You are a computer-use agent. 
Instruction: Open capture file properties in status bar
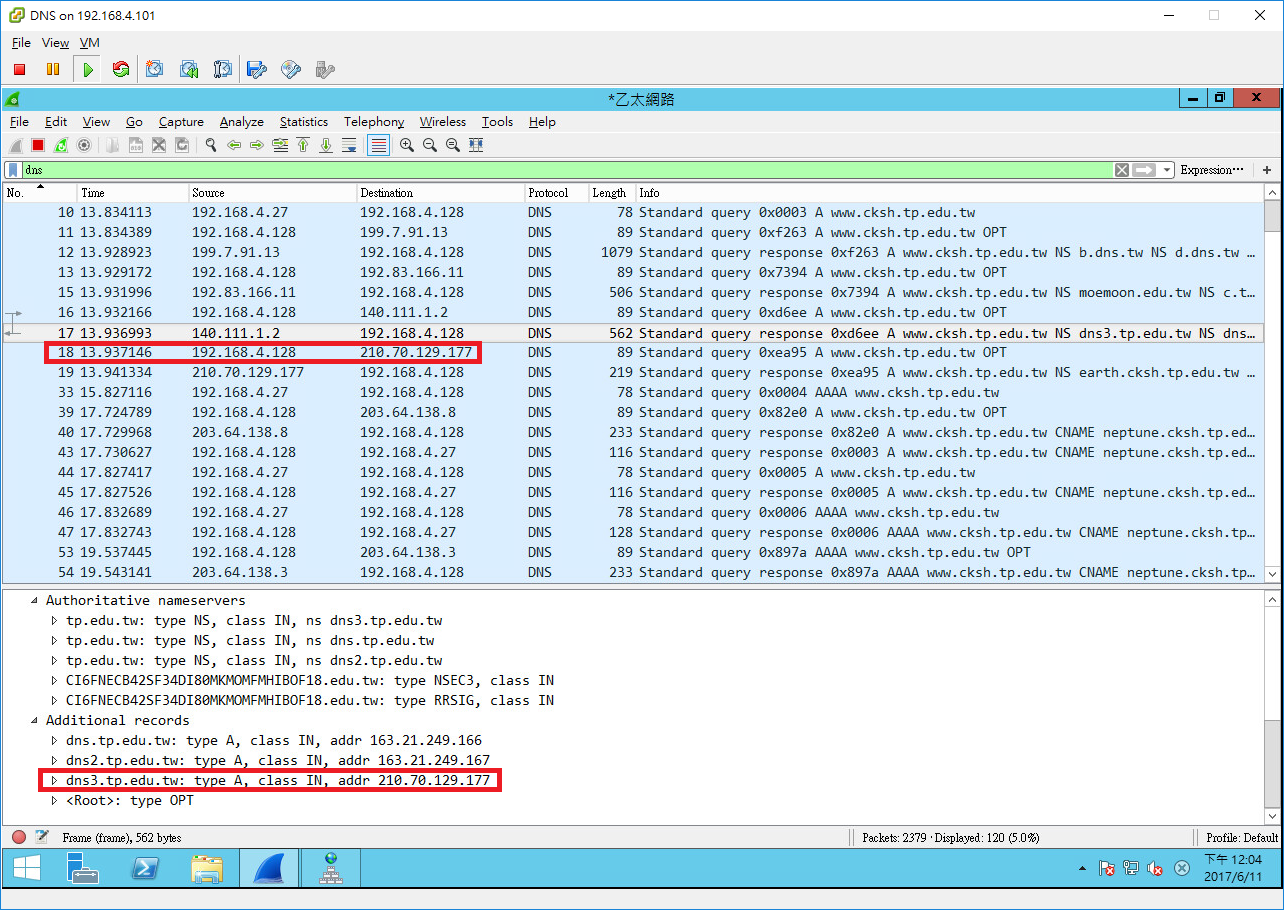tap(42, 837)
